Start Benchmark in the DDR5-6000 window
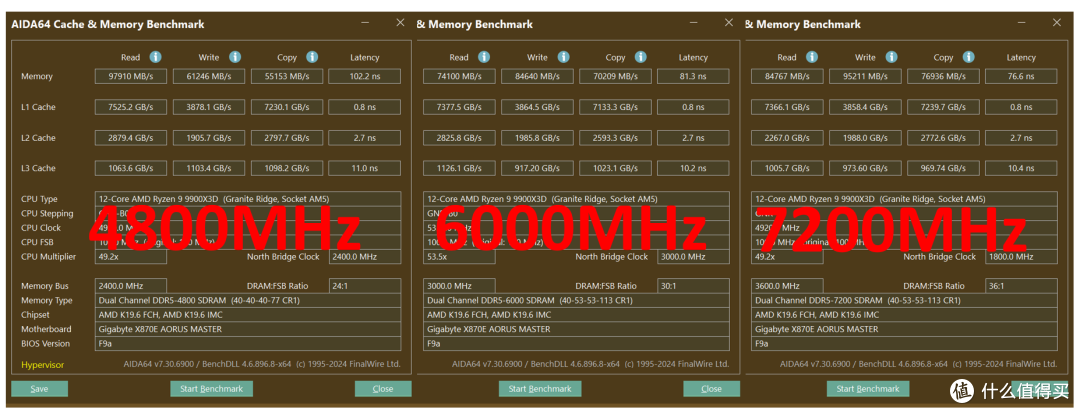This screenshot has height=414, width=1080. [x=540, y=389]
